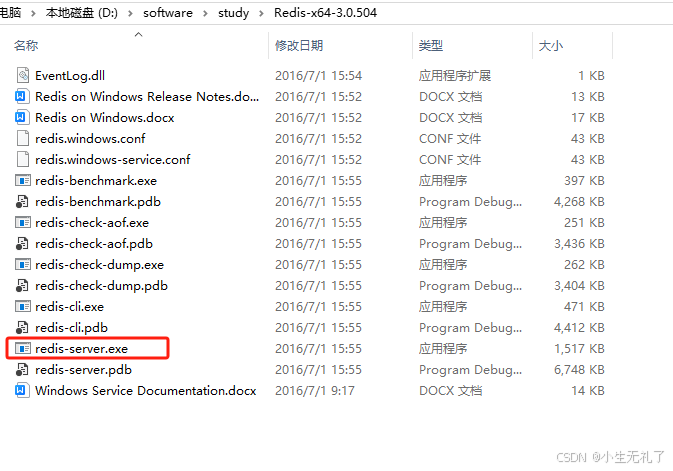
Task: Expand the breadcrumb chevron after 本地磁盘 (D:)
Action: click(x=130, y=13)
